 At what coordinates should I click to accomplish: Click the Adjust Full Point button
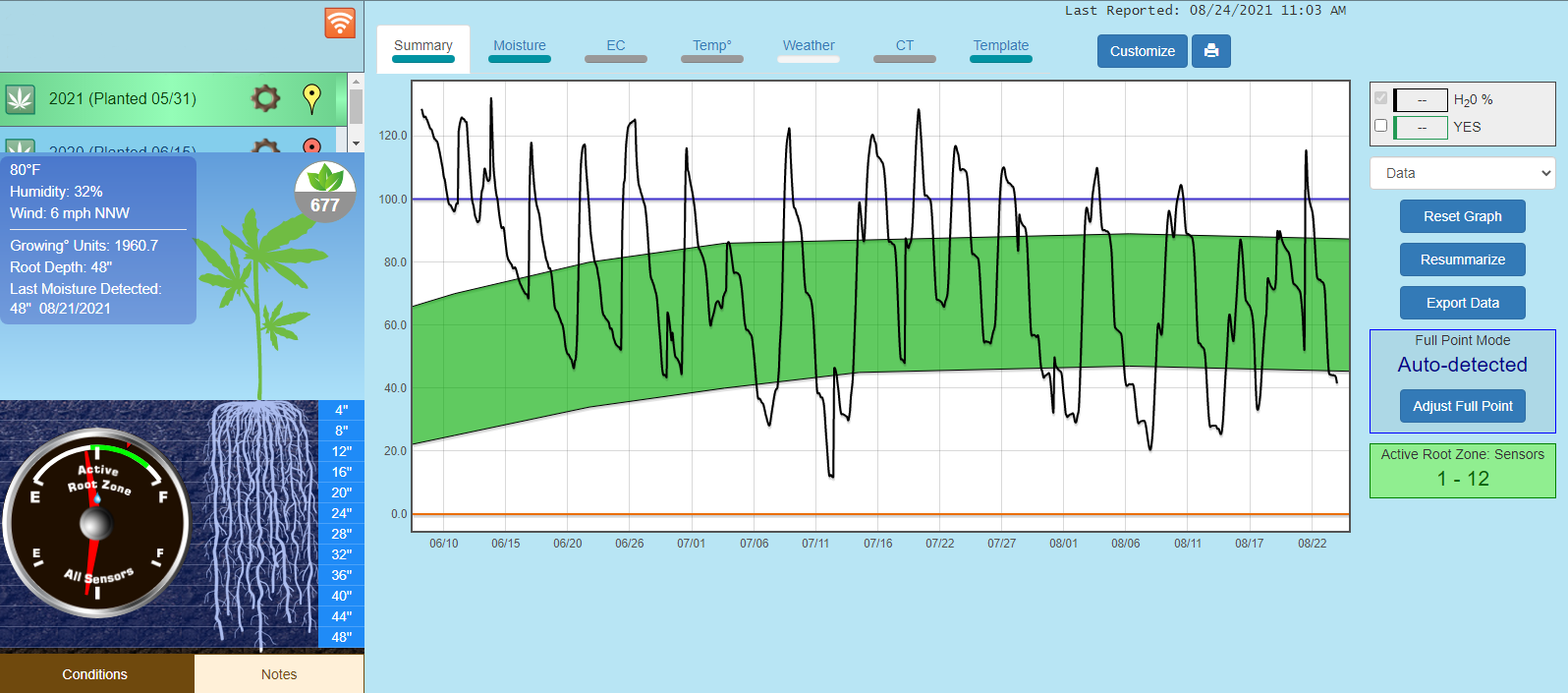click(1463, 406)
